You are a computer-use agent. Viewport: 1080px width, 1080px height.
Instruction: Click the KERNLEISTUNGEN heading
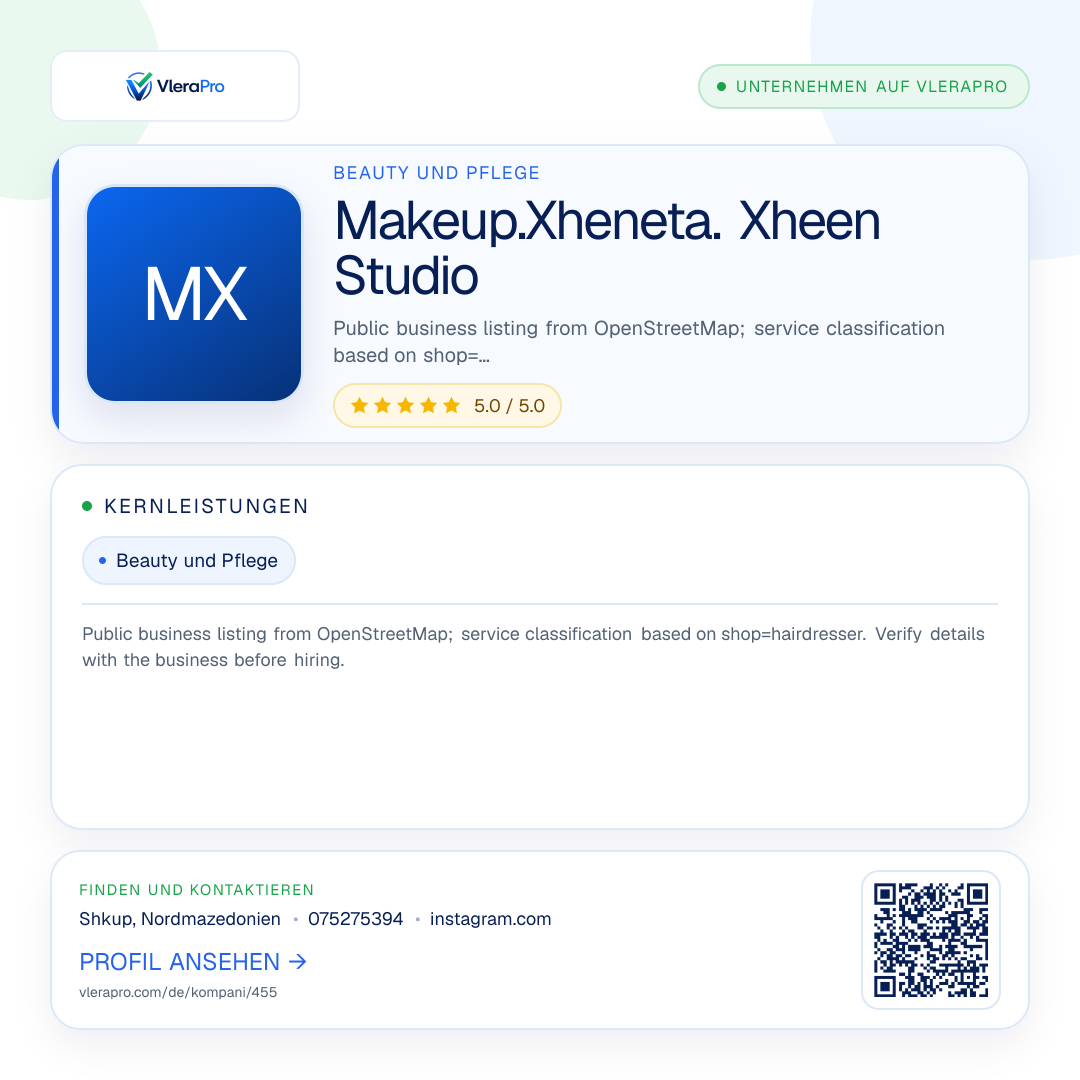click(206, 506)
